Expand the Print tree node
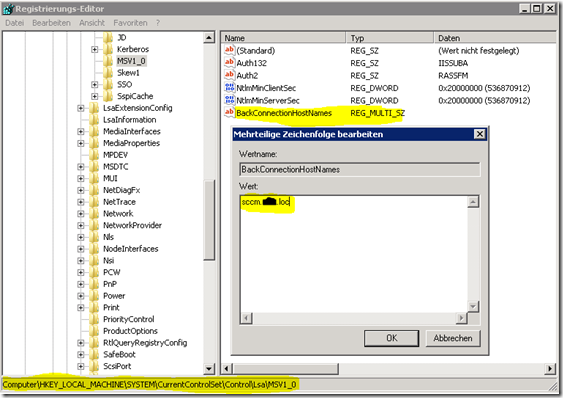563x398 pixels. [81, 307]
